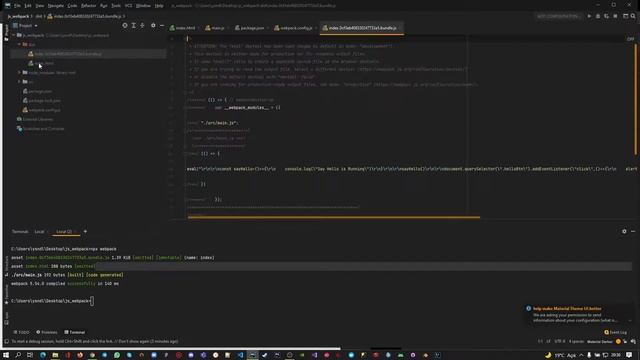Screen dimensions: 640x360
Task: Hide the terminal panel with minus icon
Action: tap(633, 231)
